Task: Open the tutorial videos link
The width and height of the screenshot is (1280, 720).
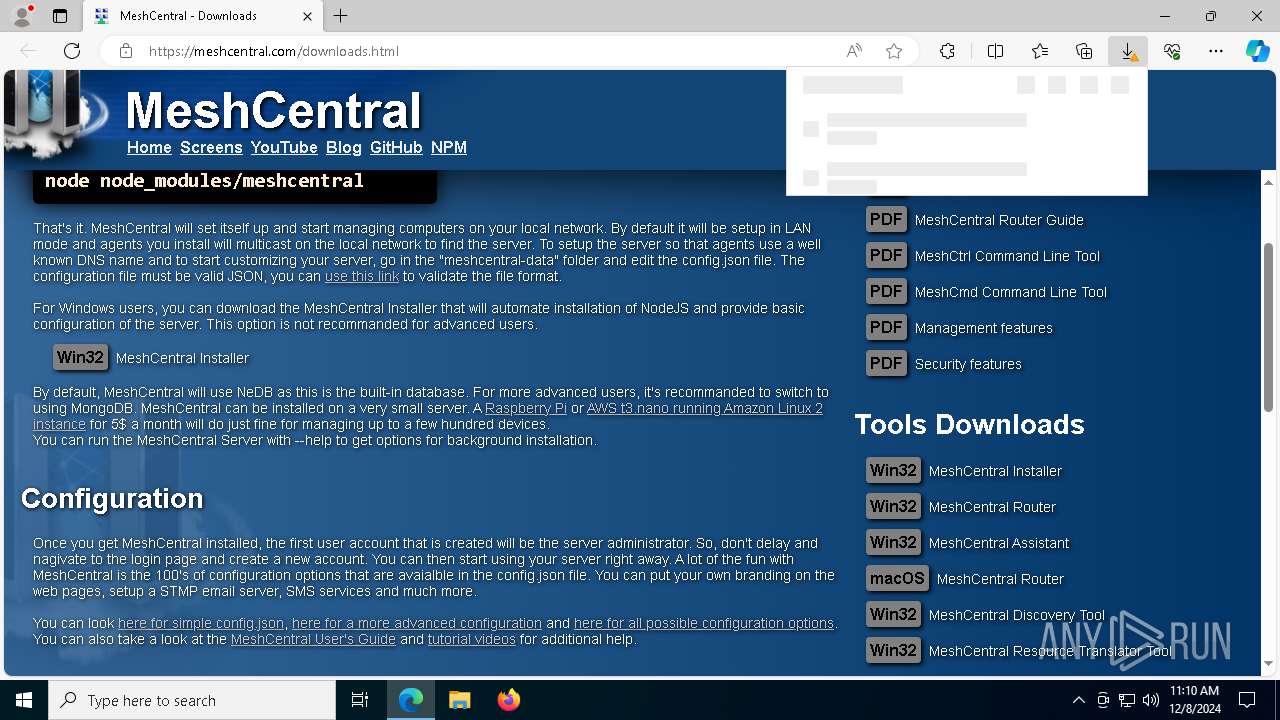Action: (x=472, y=639)
